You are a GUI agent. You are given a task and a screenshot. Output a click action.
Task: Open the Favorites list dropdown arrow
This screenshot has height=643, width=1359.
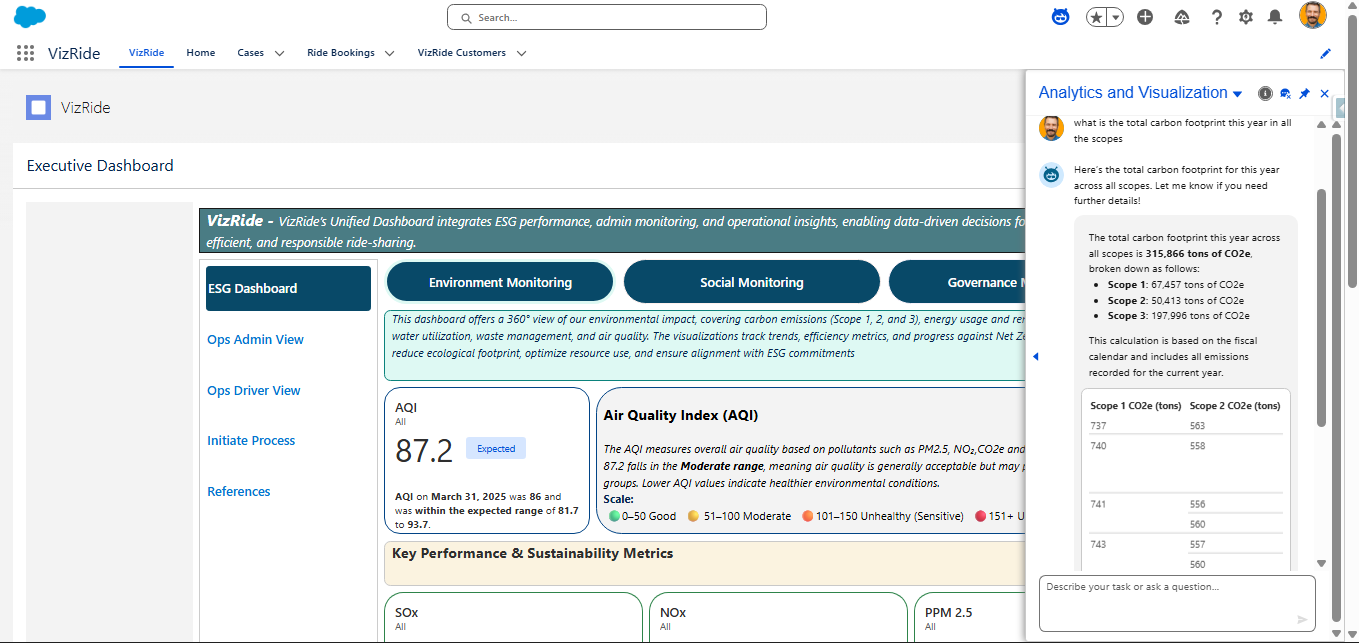coord(1115,17)
